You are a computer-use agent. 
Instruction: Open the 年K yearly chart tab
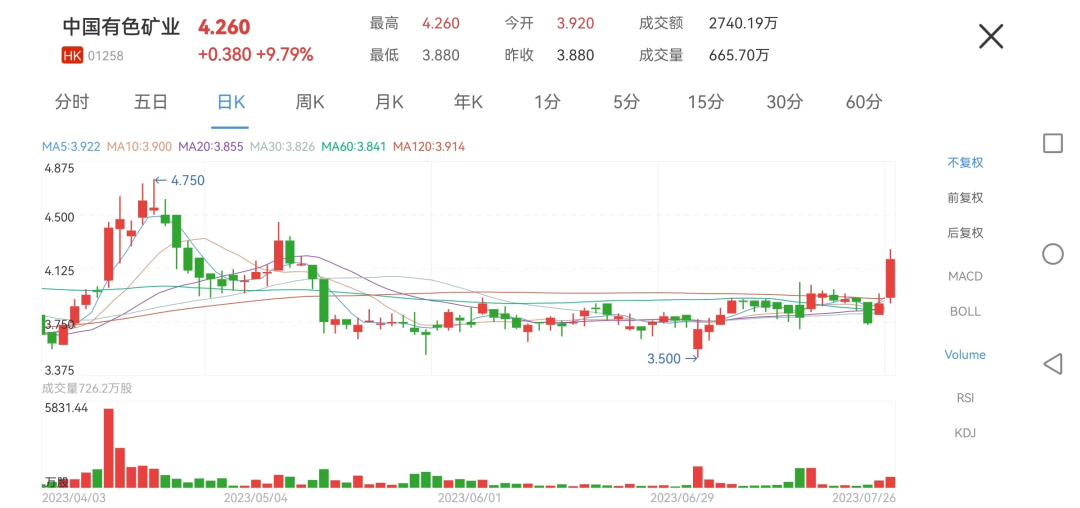[468, 103]
